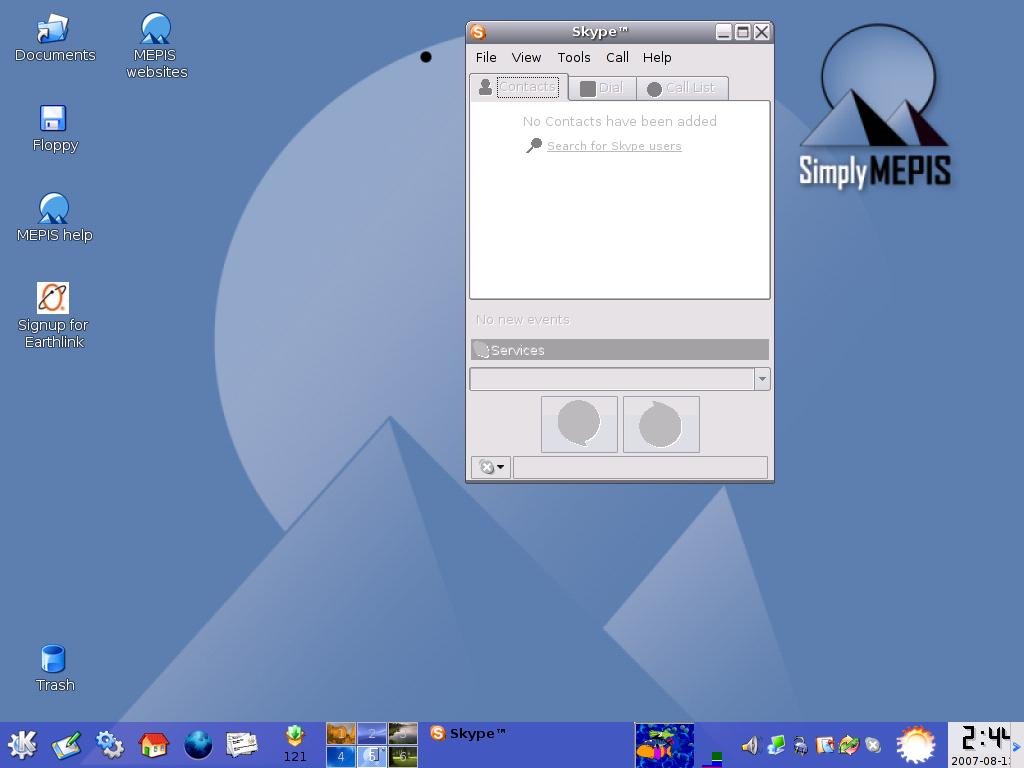Launch the web browser globe icon
The image size is (1024, 768).
coord(198,745)
